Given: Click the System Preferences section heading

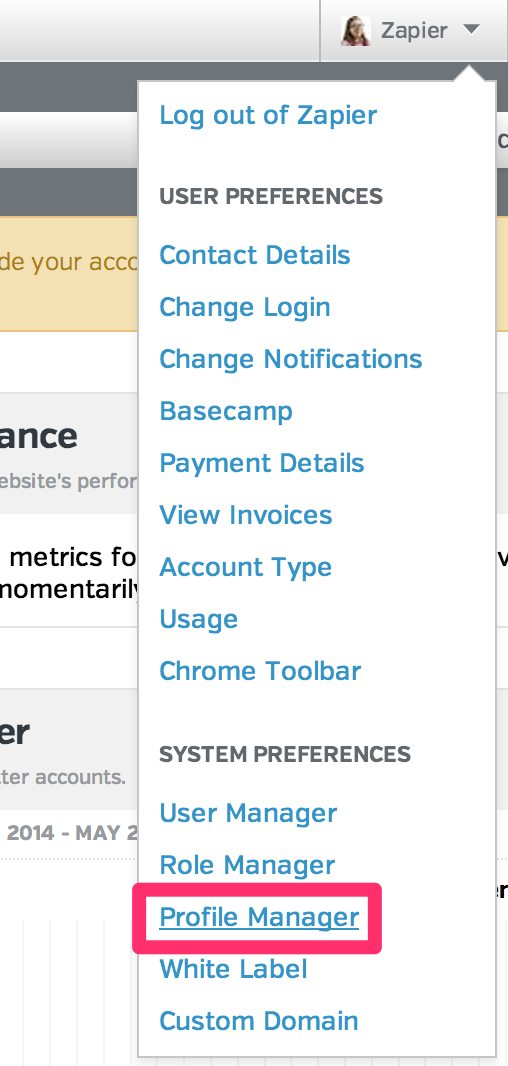Looking at the screenshot, I should (x=285, y=755).
